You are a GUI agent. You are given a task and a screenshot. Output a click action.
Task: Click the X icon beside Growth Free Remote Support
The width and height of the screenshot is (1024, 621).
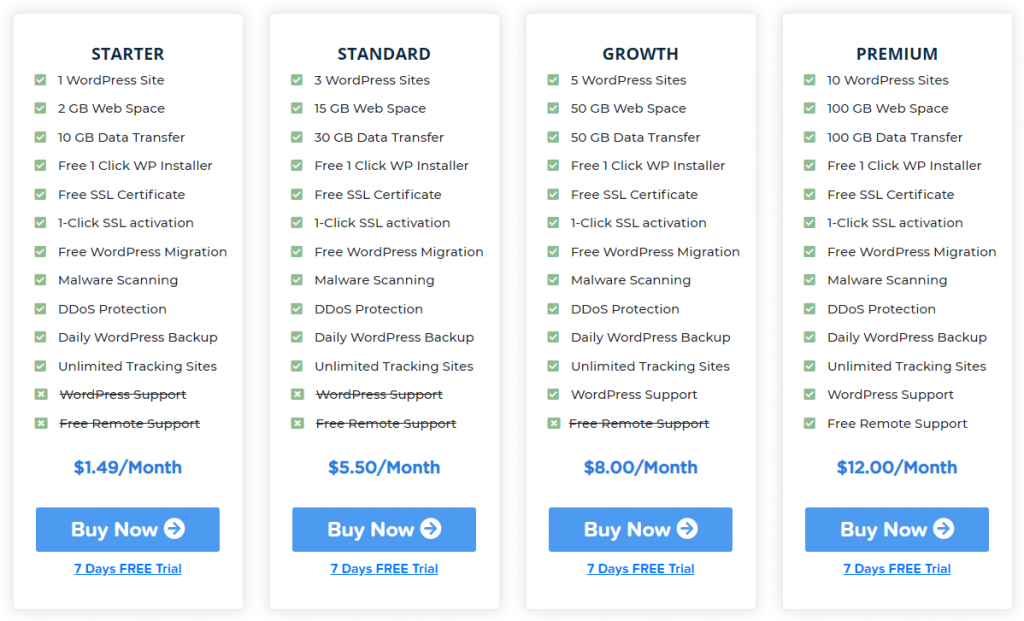(553, 423)
